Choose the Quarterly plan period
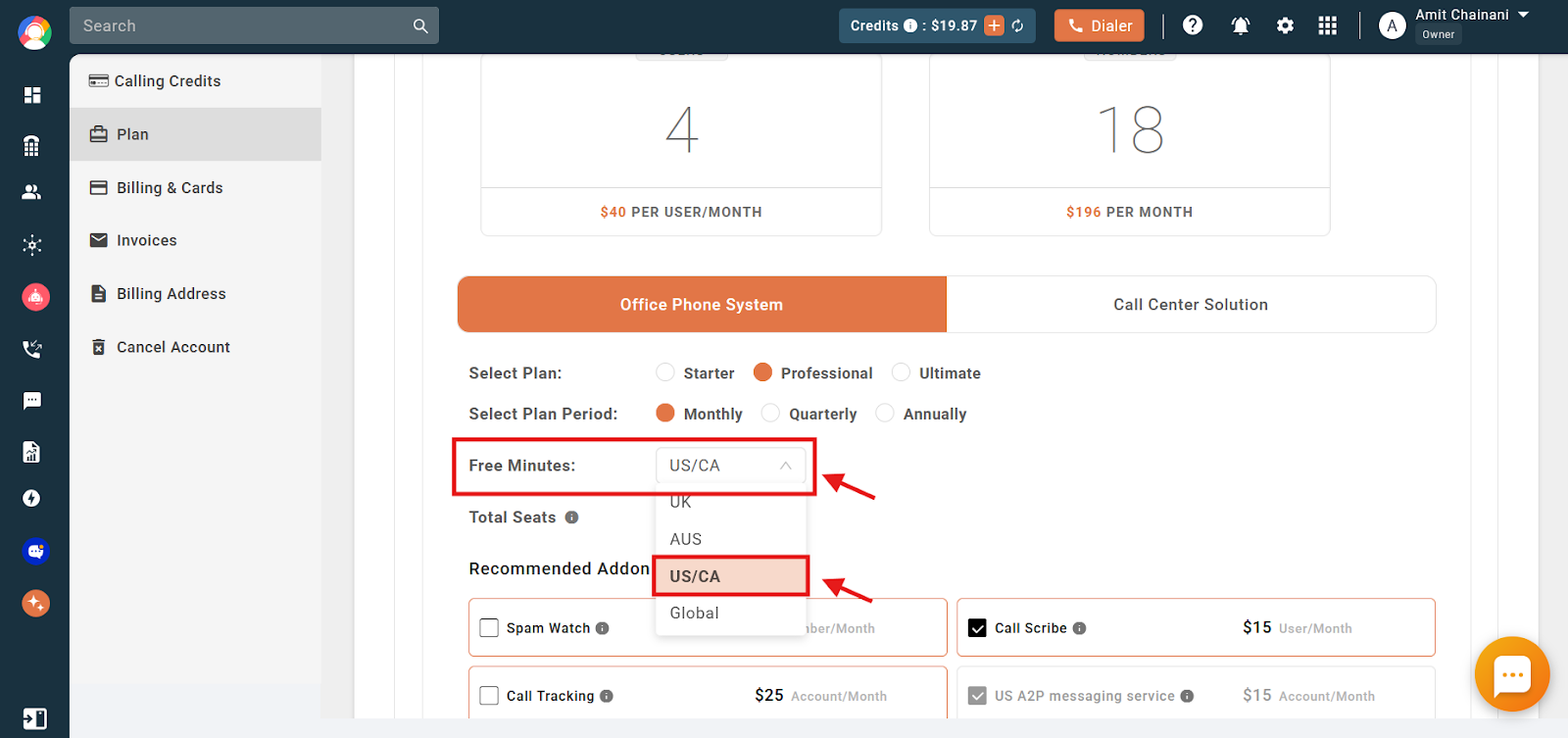Screen dimensions: 1568x738 click(770, 413)
